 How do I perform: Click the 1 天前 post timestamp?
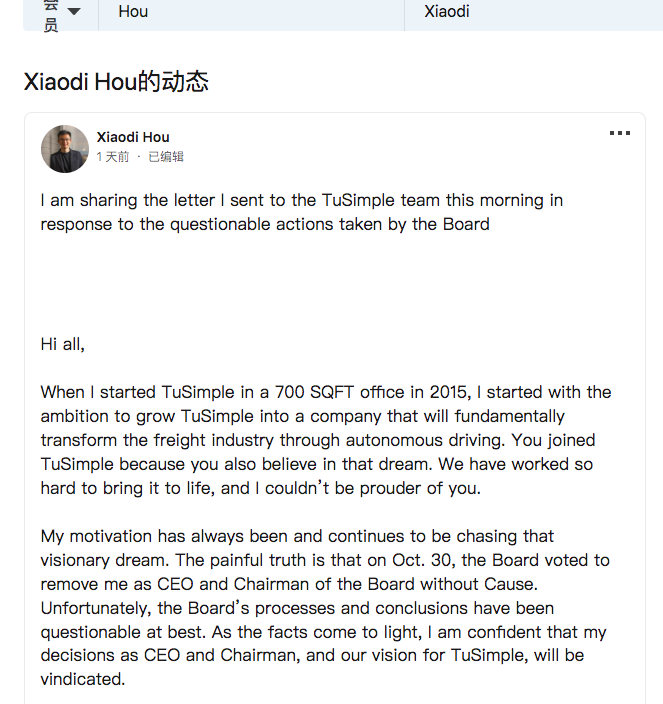[x=113, y=157]
